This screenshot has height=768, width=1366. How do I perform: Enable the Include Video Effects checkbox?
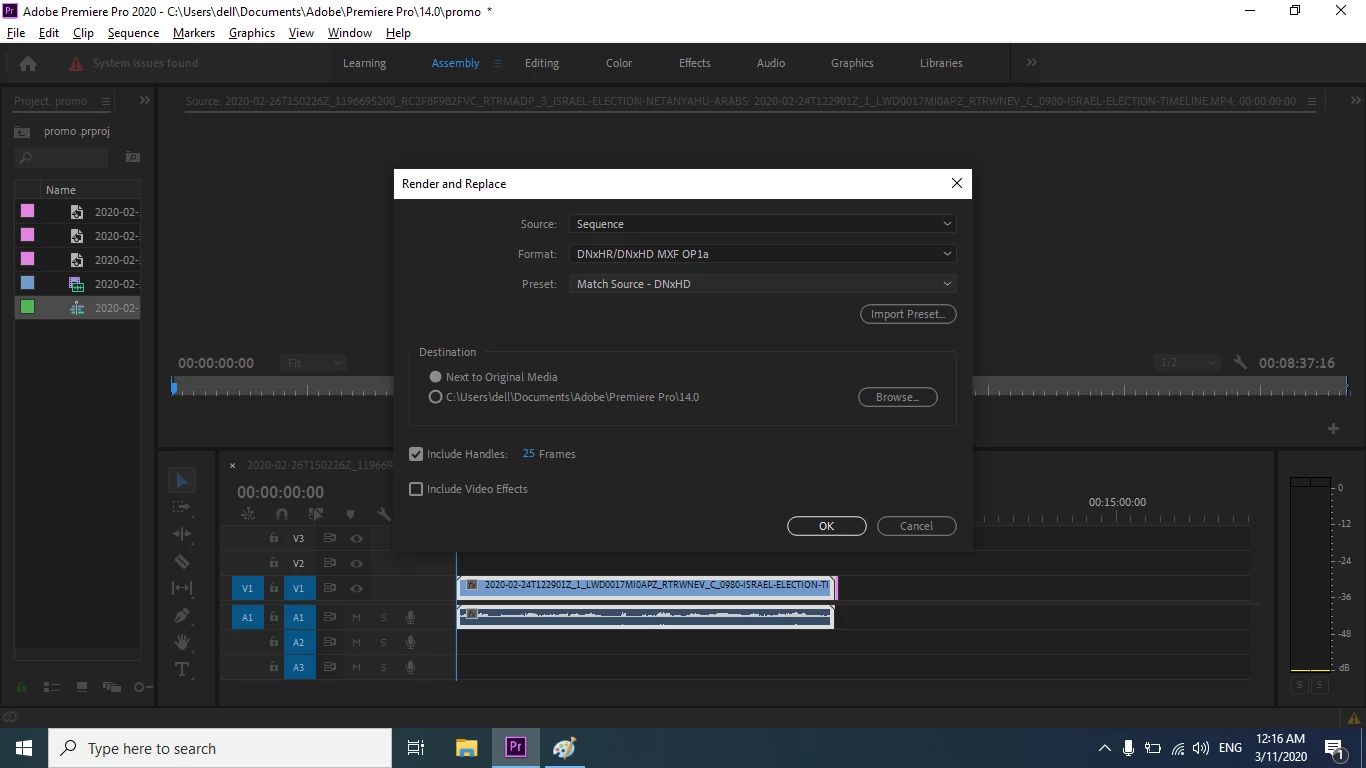416,489
